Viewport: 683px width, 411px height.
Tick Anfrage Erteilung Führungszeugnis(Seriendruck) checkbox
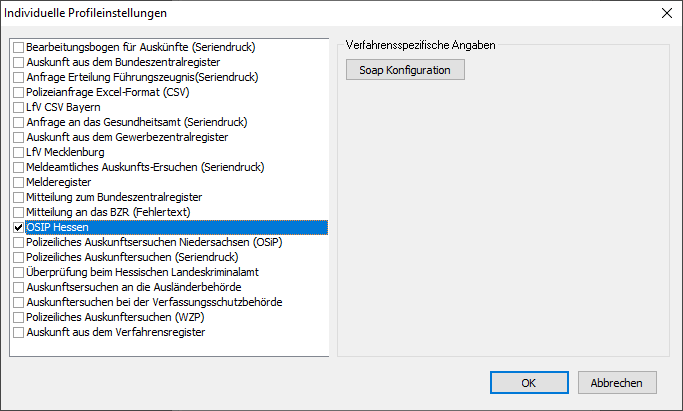tap(19, 77)
